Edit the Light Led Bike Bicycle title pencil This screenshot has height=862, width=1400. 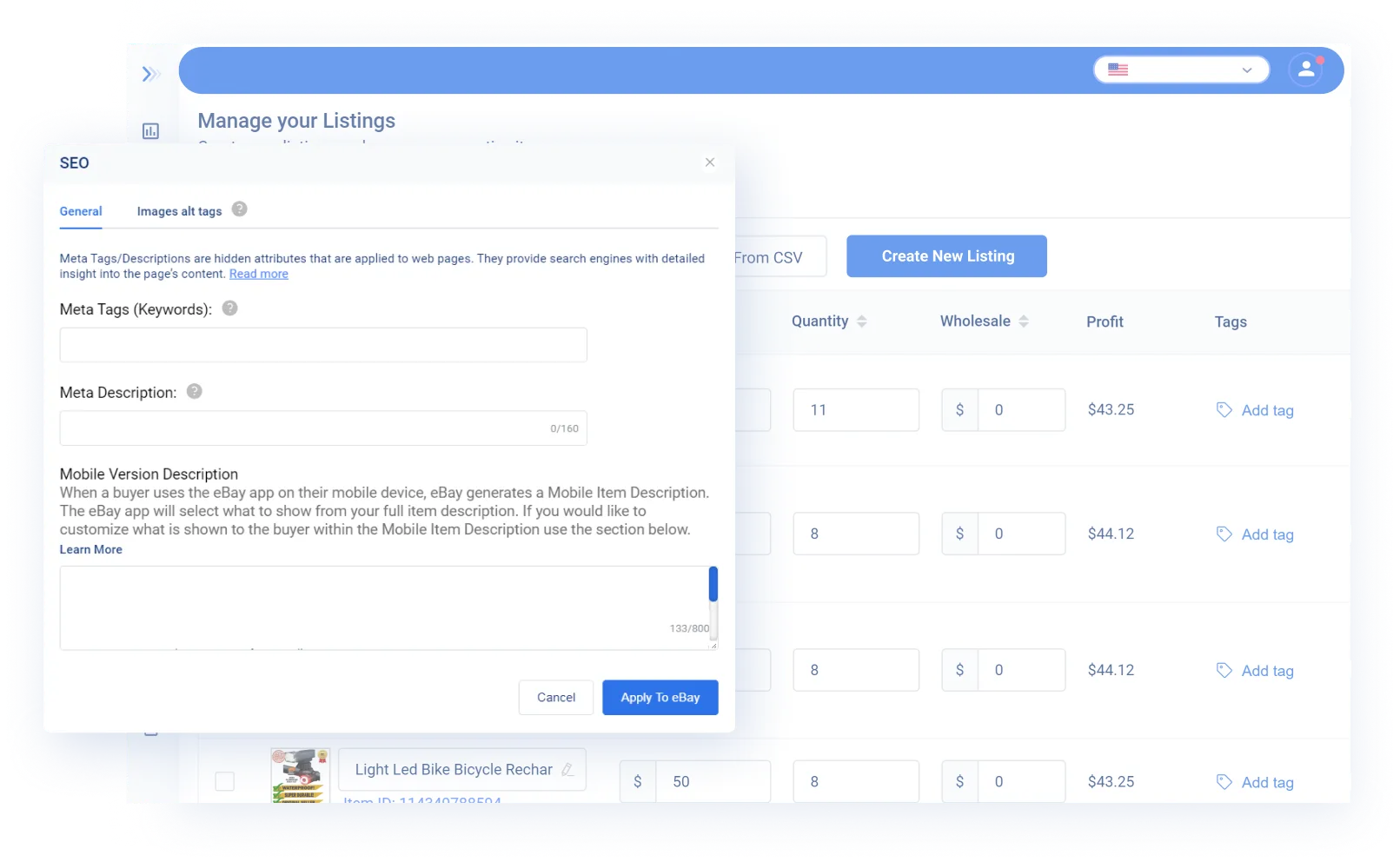[x=568, y=770]
